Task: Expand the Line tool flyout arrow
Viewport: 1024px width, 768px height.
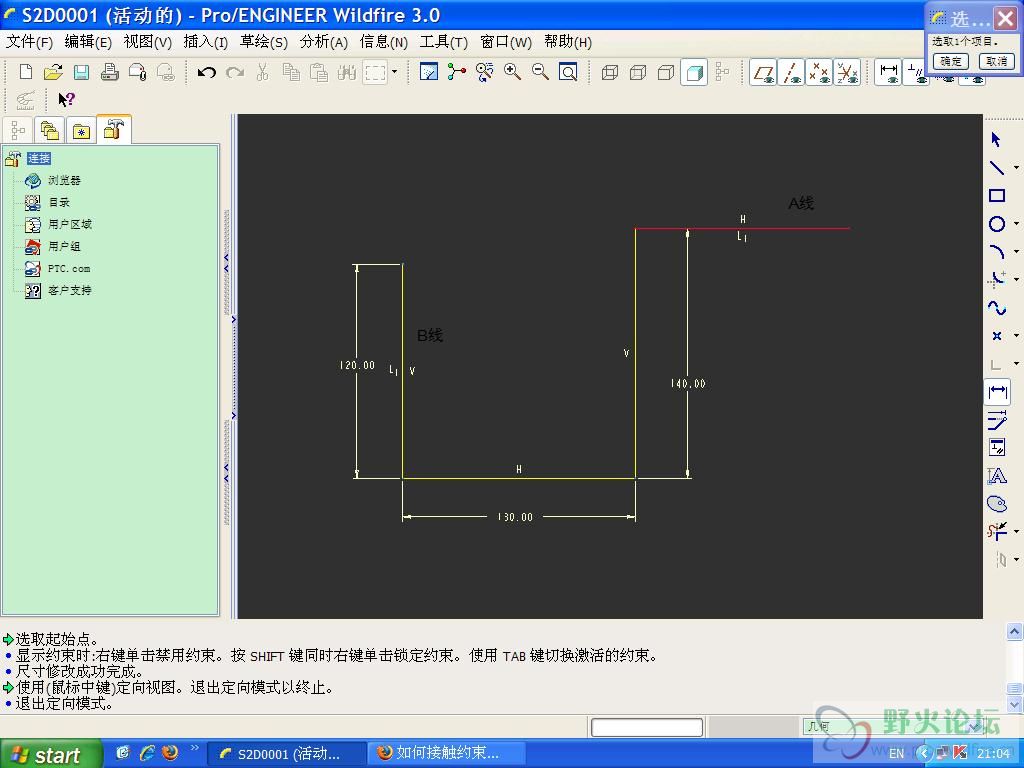Action: pyautogui.click(x=1016, y=168)
